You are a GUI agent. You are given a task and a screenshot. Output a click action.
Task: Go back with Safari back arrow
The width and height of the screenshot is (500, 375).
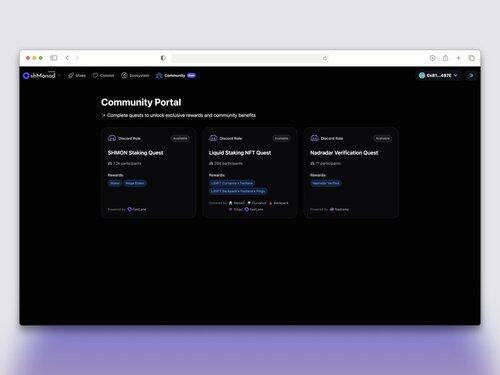pos(67,58)
